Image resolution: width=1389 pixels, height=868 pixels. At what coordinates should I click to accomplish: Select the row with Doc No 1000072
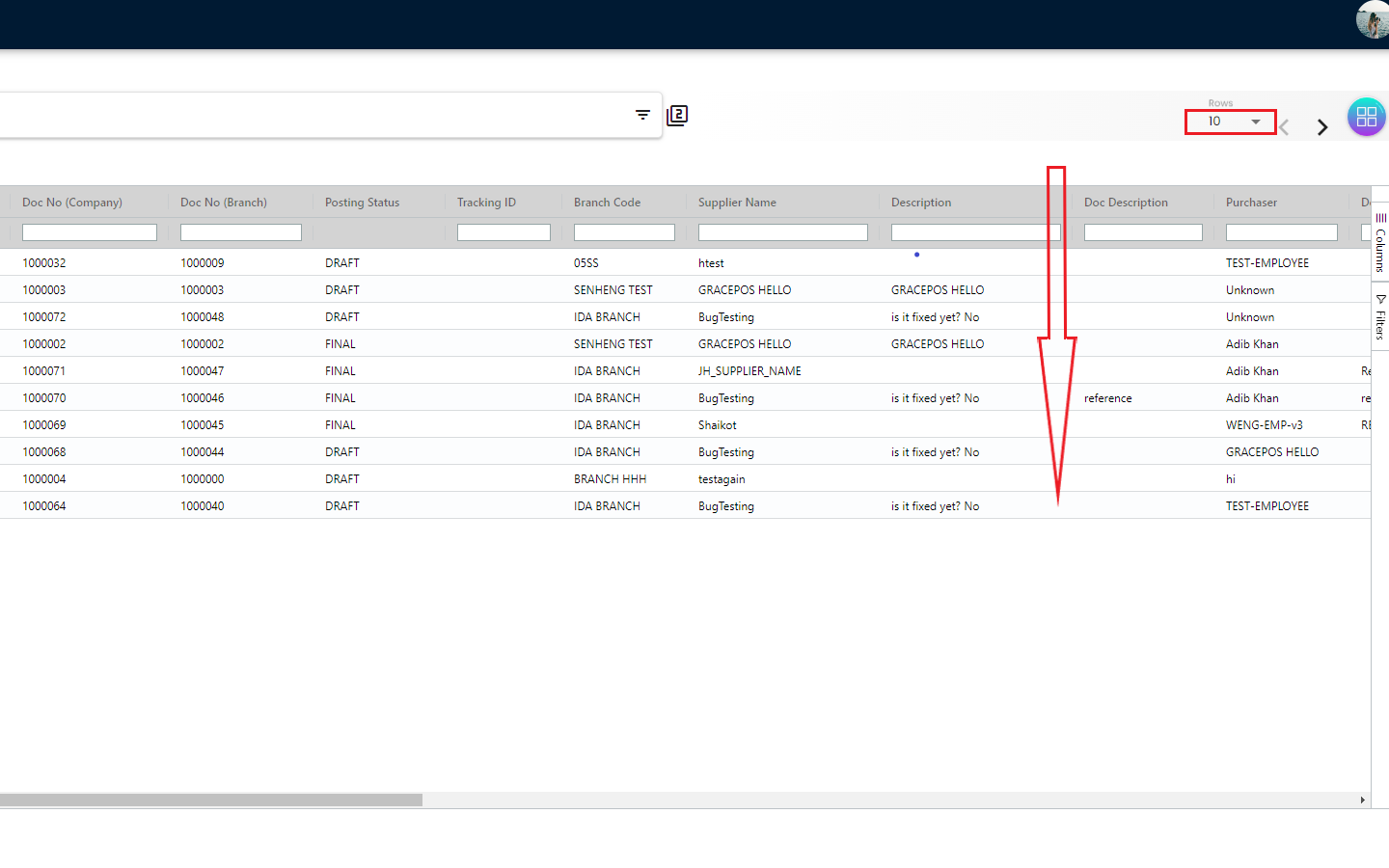point(44,317)
